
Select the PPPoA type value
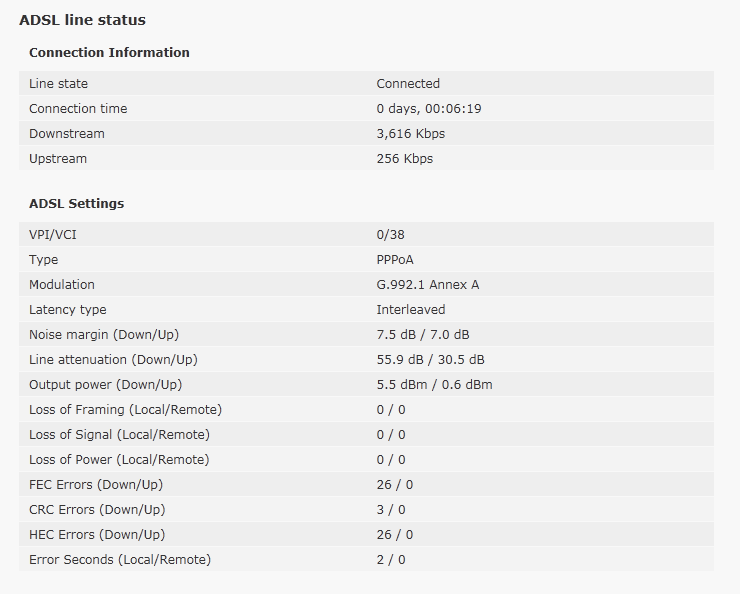(395, 260)
